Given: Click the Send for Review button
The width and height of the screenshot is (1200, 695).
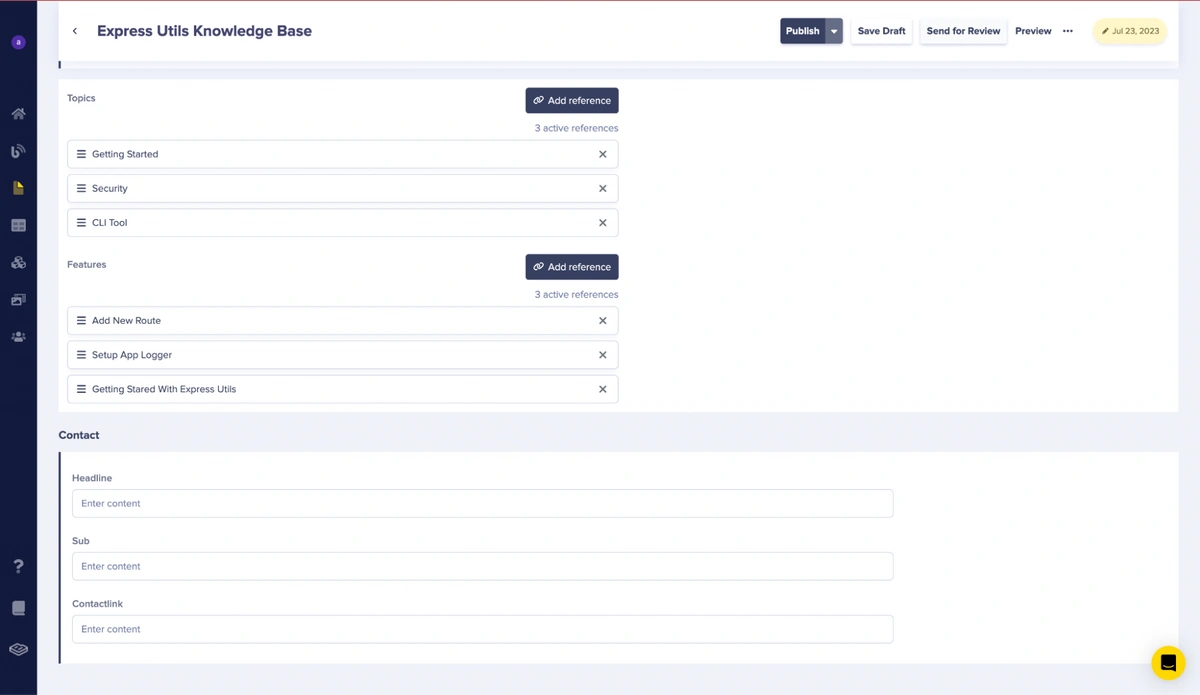Looking at the screenshot, I should [963, 31].
